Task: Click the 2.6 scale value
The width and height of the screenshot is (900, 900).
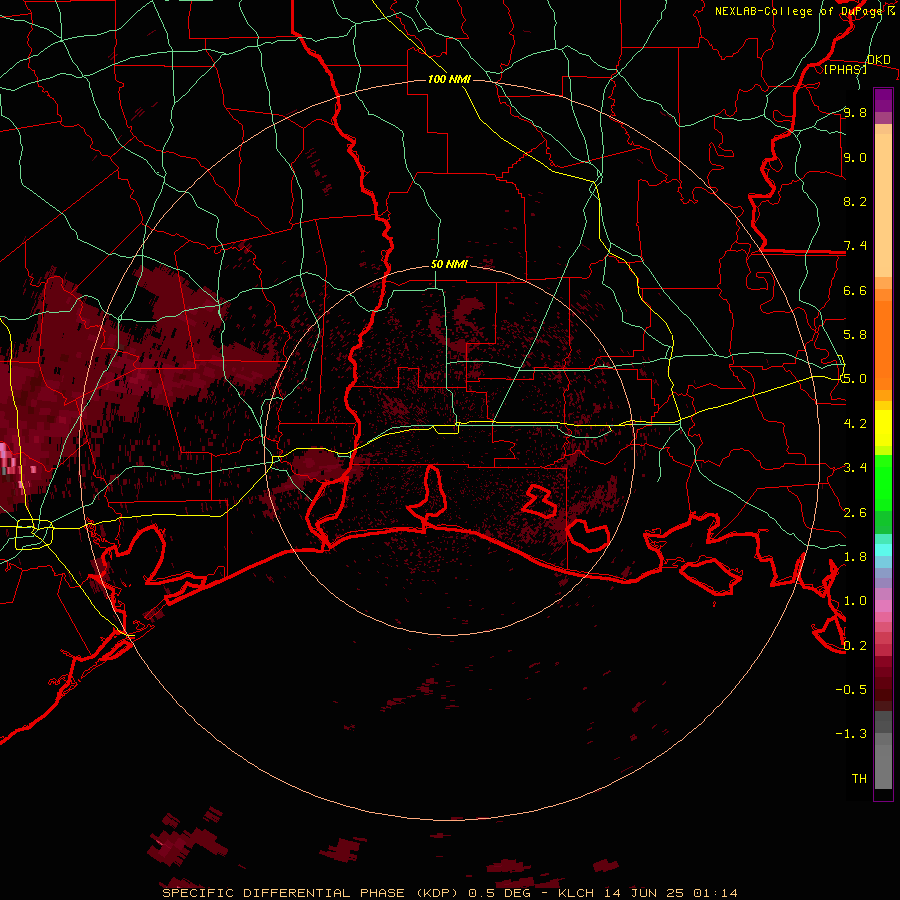Action: click(x=855, y=512)
